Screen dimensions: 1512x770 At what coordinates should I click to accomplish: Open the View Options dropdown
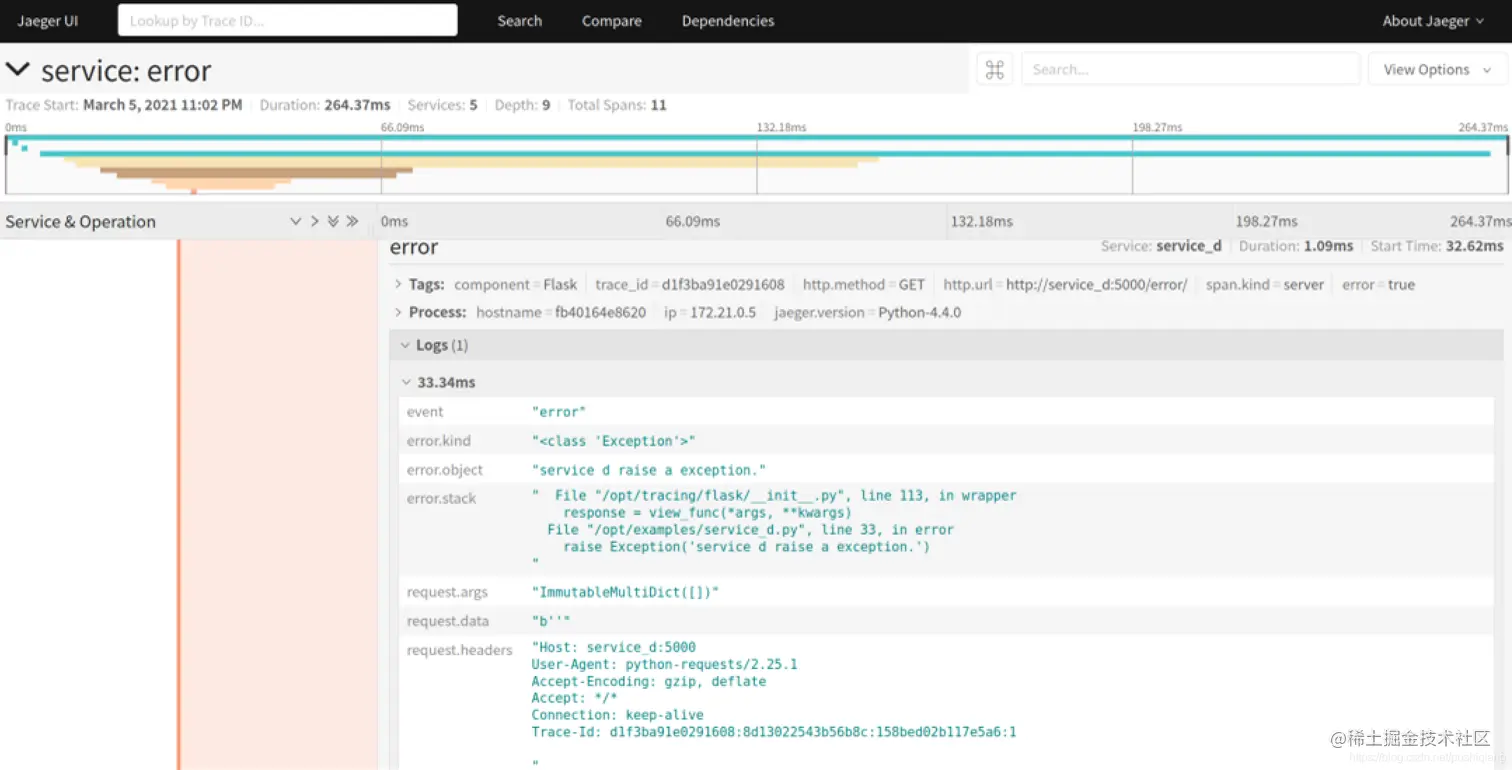(1438, 69)
